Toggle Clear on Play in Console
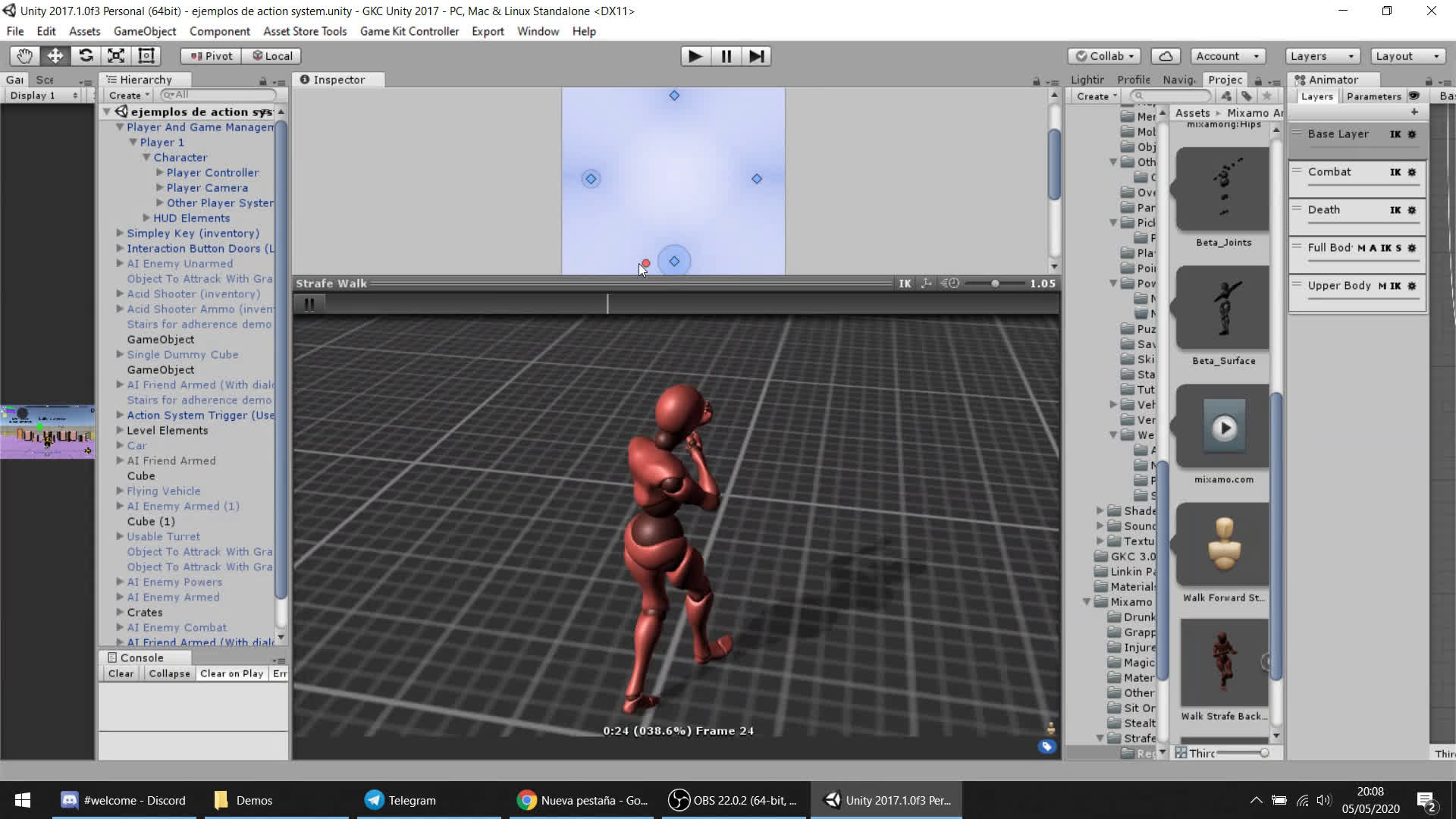Viewport: 1456px width, 819px height. point(231,673)
